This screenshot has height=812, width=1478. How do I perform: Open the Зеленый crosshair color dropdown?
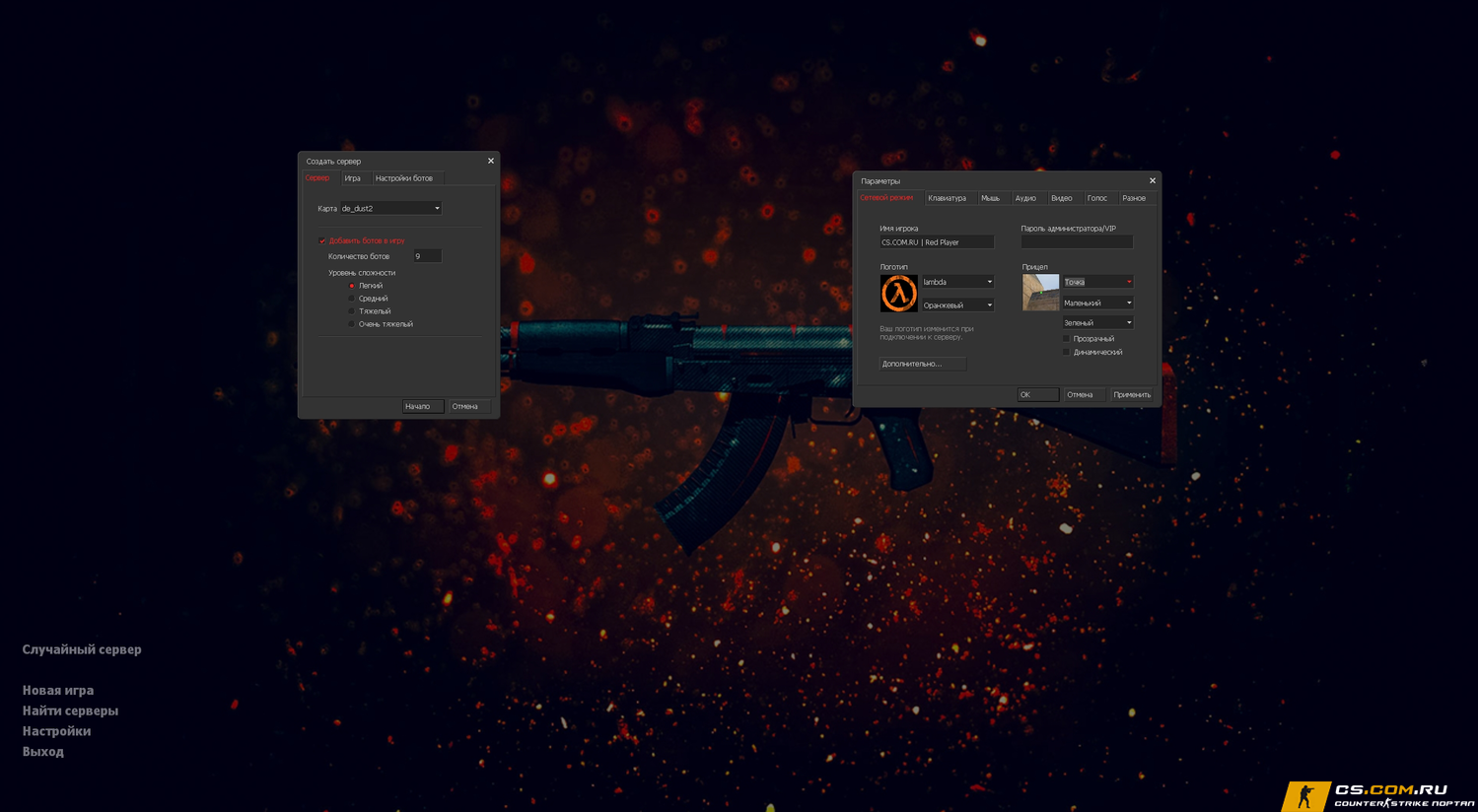[1097, 323]
